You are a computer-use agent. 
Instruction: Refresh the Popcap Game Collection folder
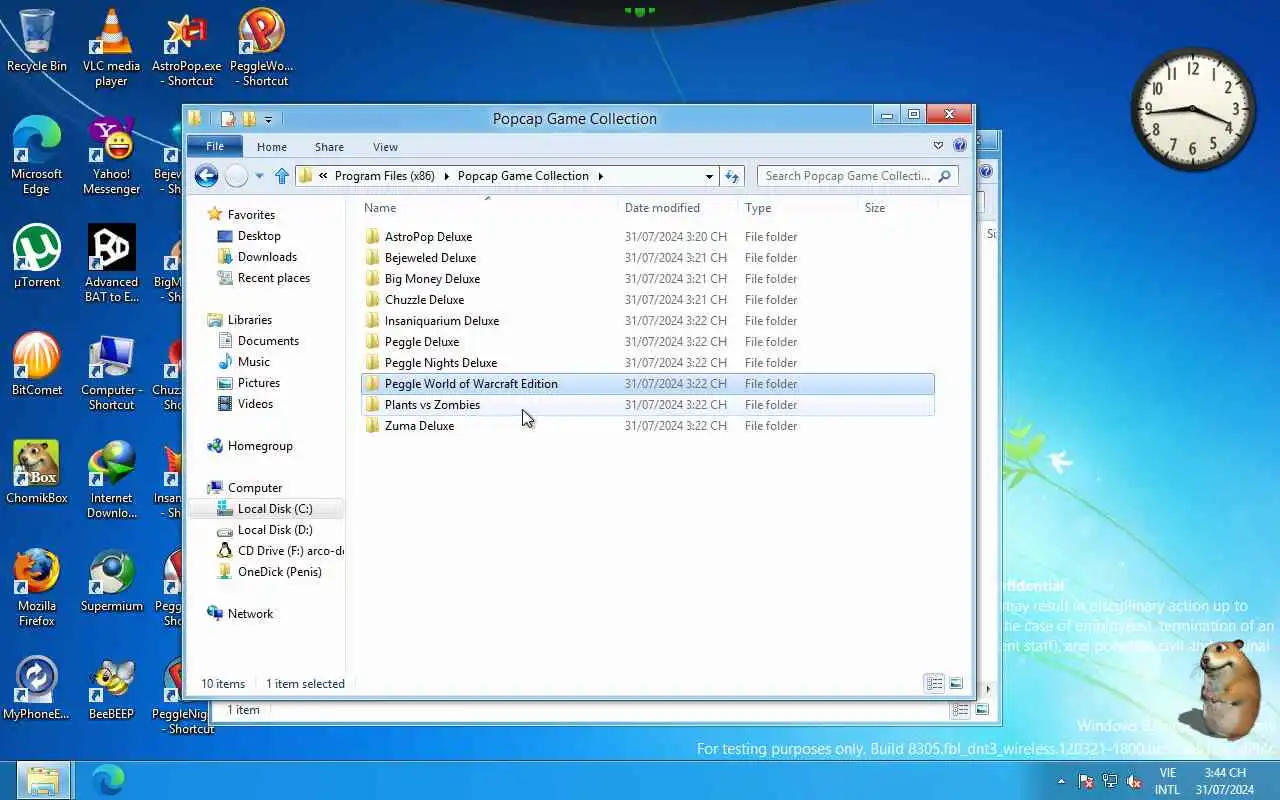(x=732, y=176)
